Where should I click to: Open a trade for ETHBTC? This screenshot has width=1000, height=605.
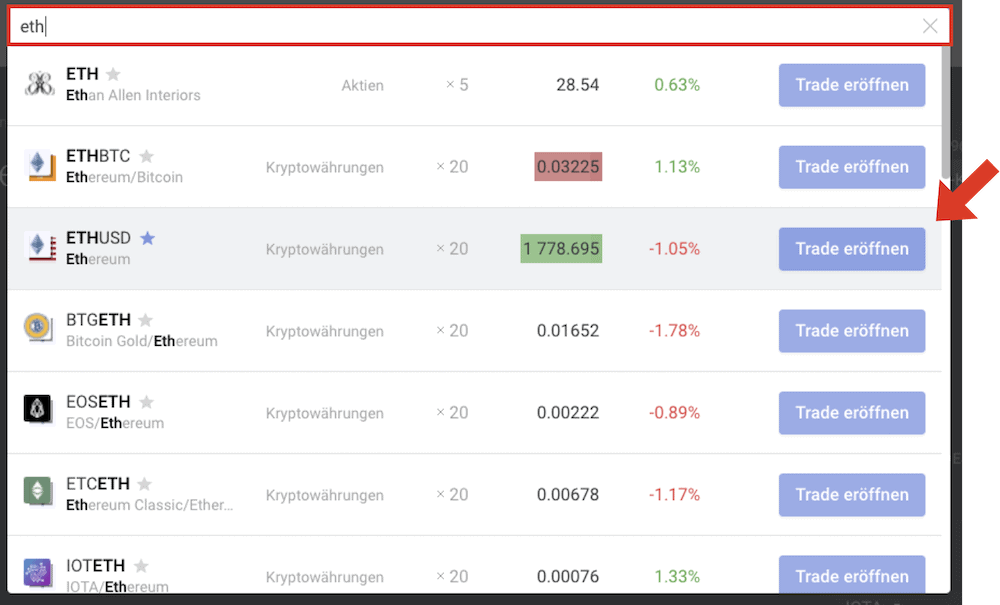(851, 167)
